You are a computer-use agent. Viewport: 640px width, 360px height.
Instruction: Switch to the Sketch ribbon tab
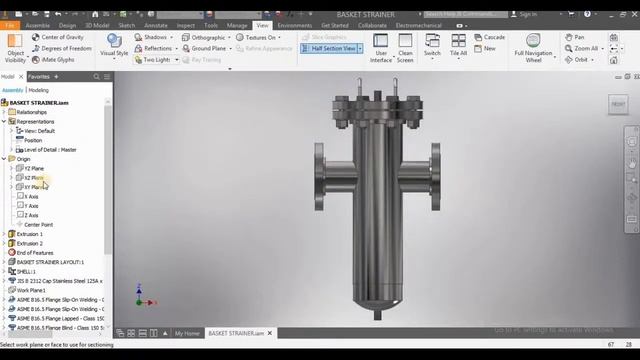[127, 25]
